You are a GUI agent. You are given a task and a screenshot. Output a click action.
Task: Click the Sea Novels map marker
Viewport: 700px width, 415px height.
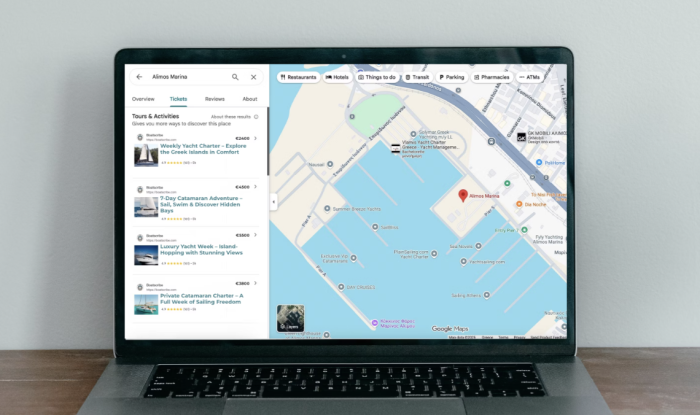click(478, 246)
